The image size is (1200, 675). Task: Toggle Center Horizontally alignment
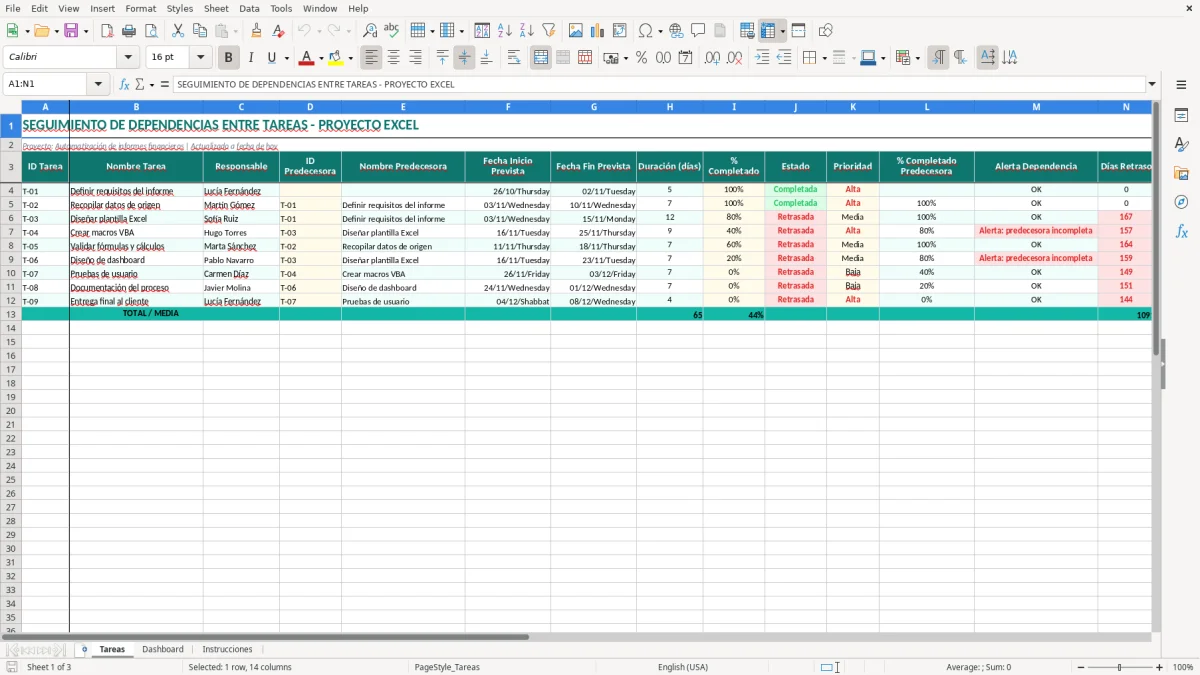pyautogui.click(x=394, y=58)
